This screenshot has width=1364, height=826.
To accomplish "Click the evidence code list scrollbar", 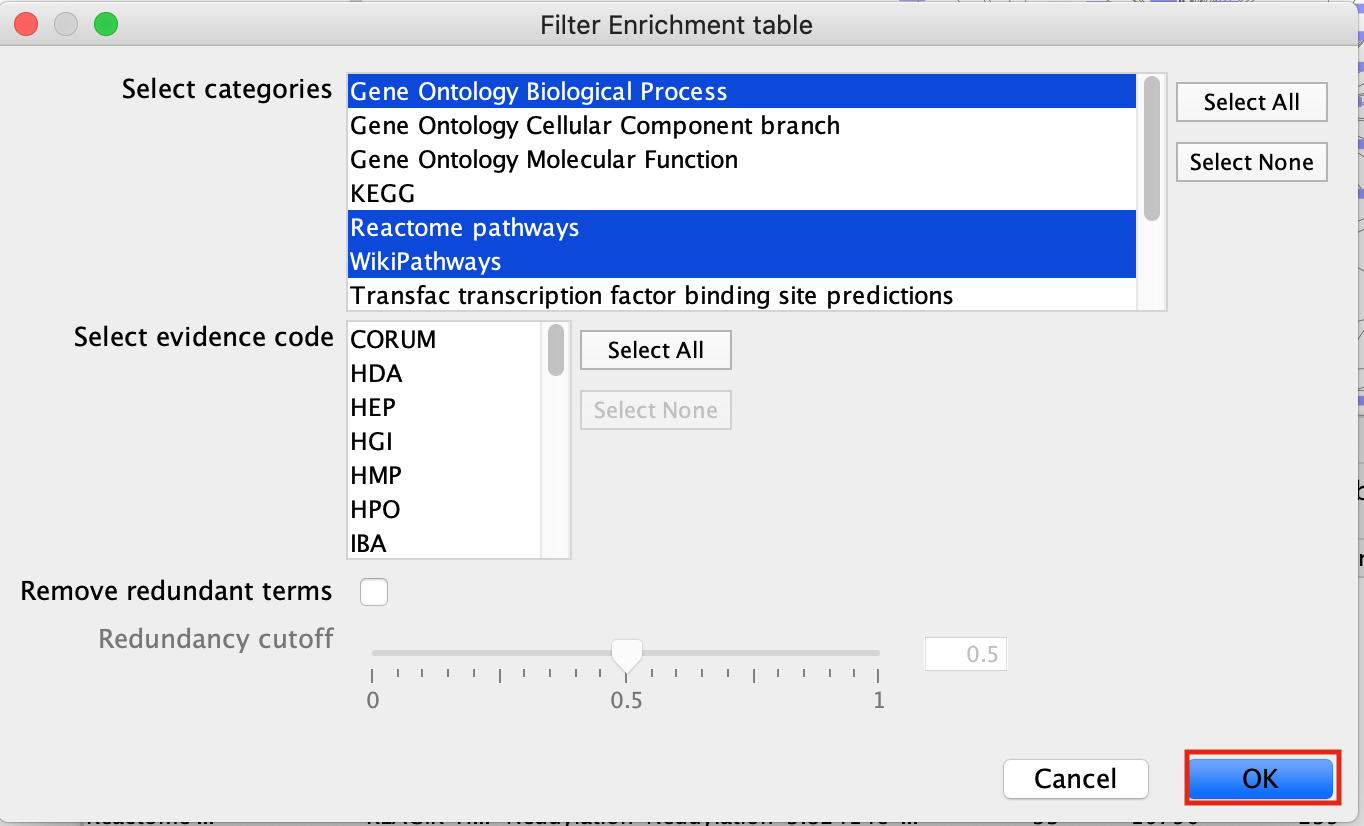I will pyautogui.click(x=556, y=351).
